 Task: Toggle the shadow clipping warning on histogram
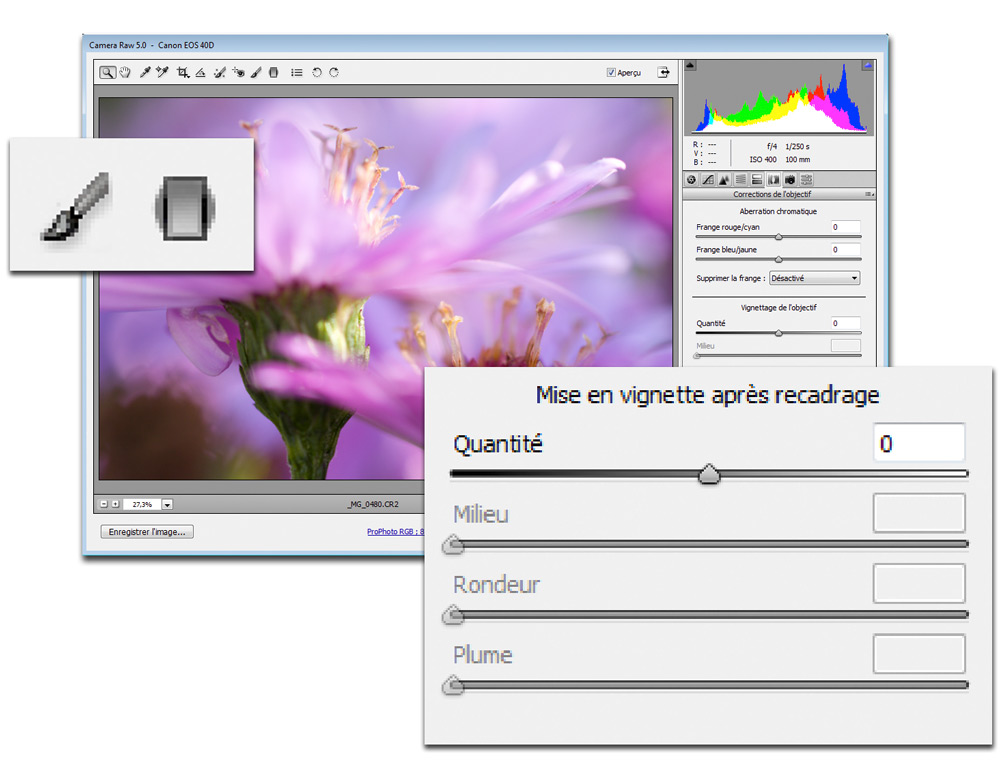690,65
